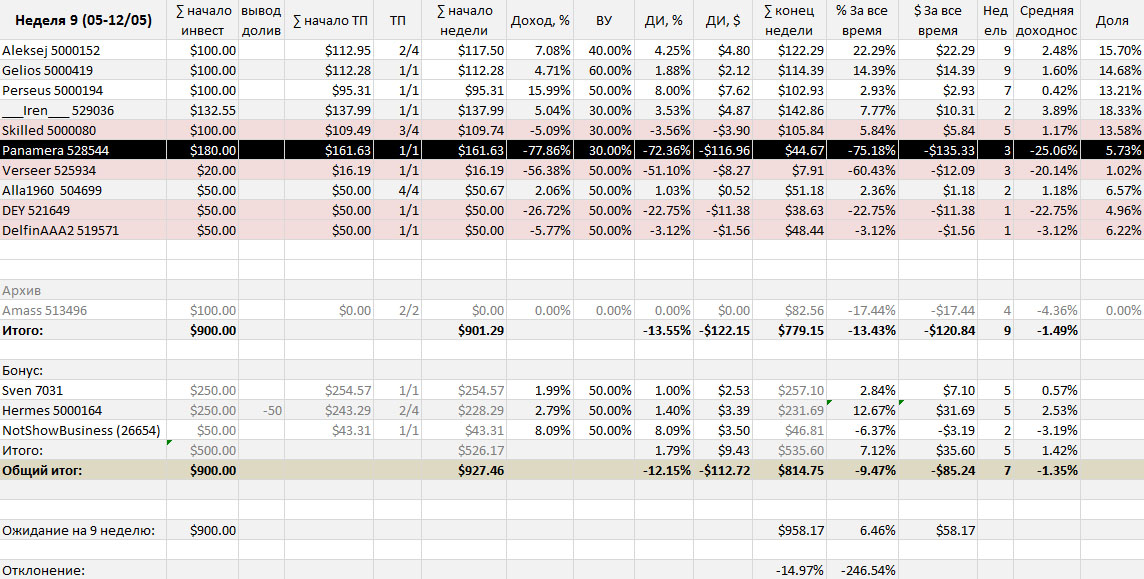Select the Perseus income cell '15.99%'
Image resolution: width=1144 pixels, height=579 pixels.
click(540, 90)
